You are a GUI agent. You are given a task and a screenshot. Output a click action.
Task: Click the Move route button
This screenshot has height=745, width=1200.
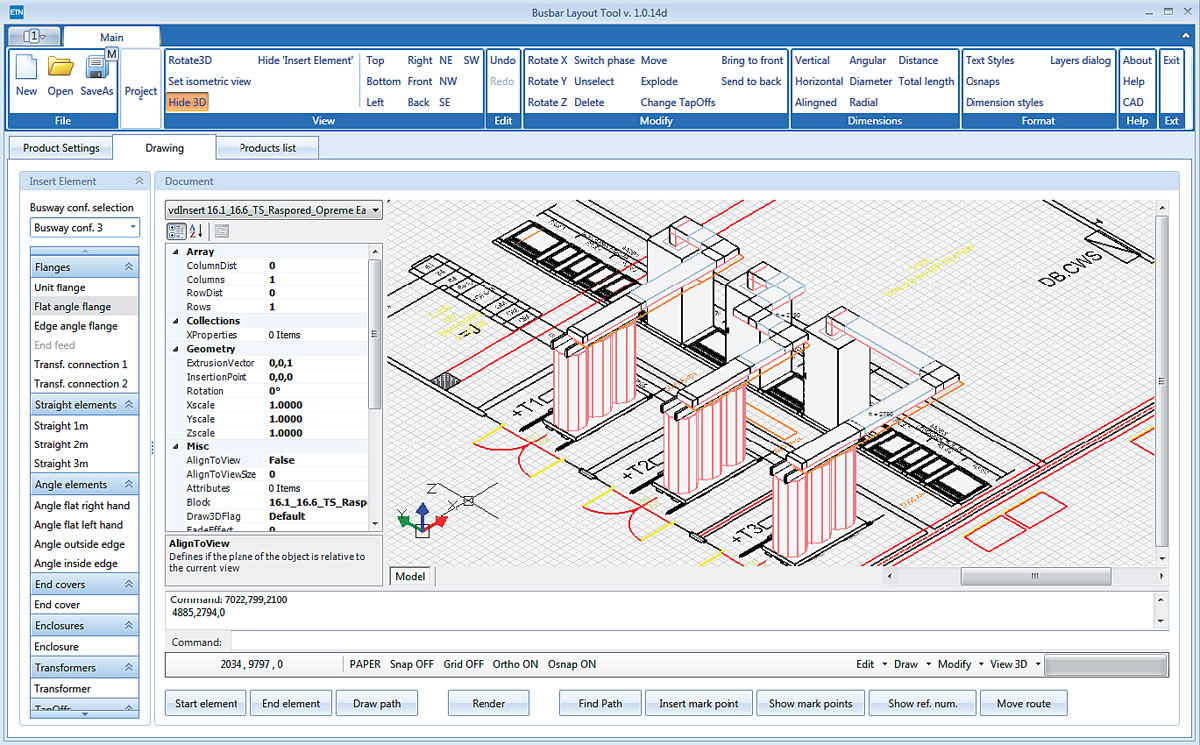pyautogui.click(x=1024, y=703)
